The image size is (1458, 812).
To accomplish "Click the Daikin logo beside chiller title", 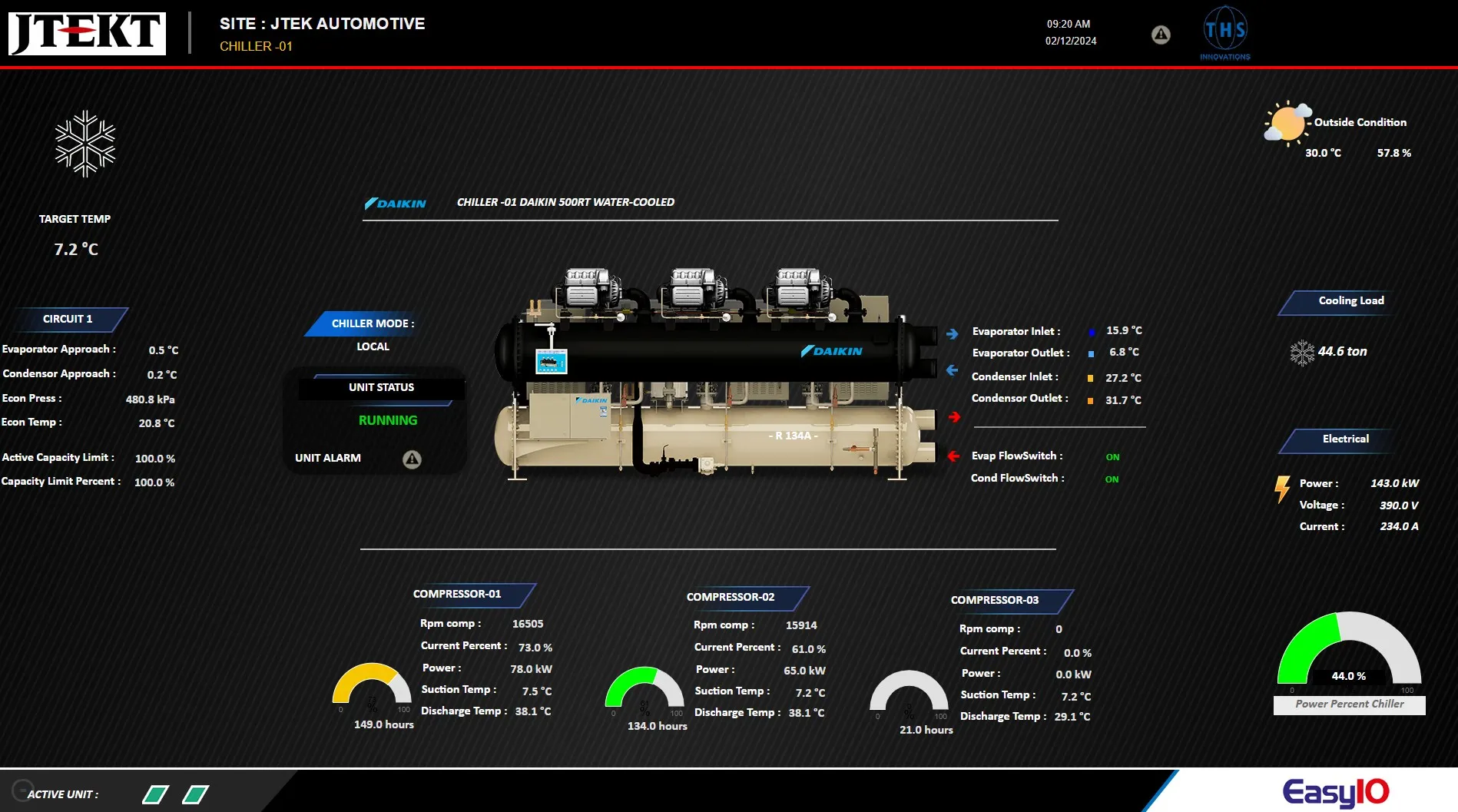I will (x=395, y=204).
